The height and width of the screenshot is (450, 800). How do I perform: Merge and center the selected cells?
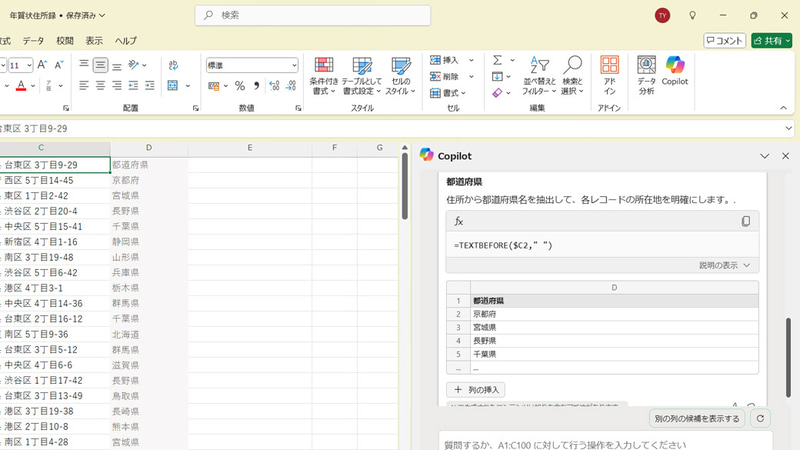173,86
